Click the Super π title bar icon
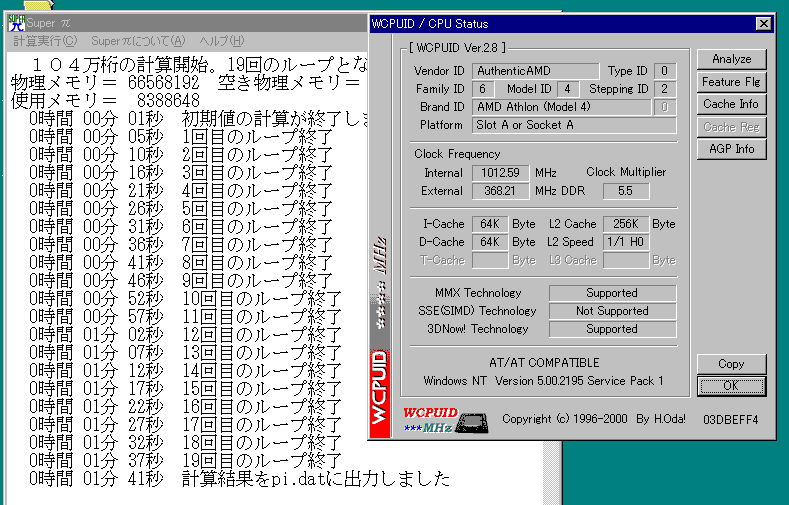The width and height of the screenshot is (789, 505). pos(16,23)
